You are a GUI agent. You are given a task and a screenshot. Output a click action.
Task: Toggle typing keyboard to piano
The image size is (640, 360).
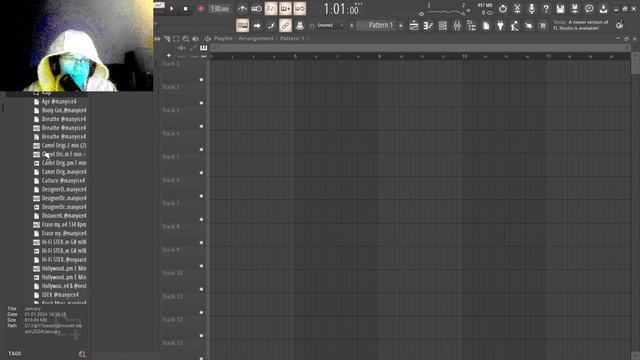click(x=242, y=26)
